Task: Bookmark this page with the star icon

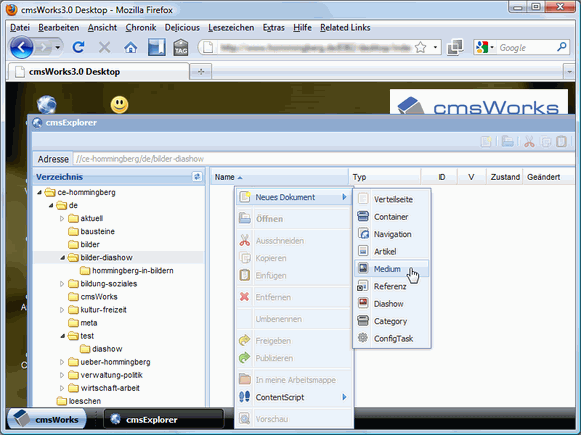Action: coord(420,47)
